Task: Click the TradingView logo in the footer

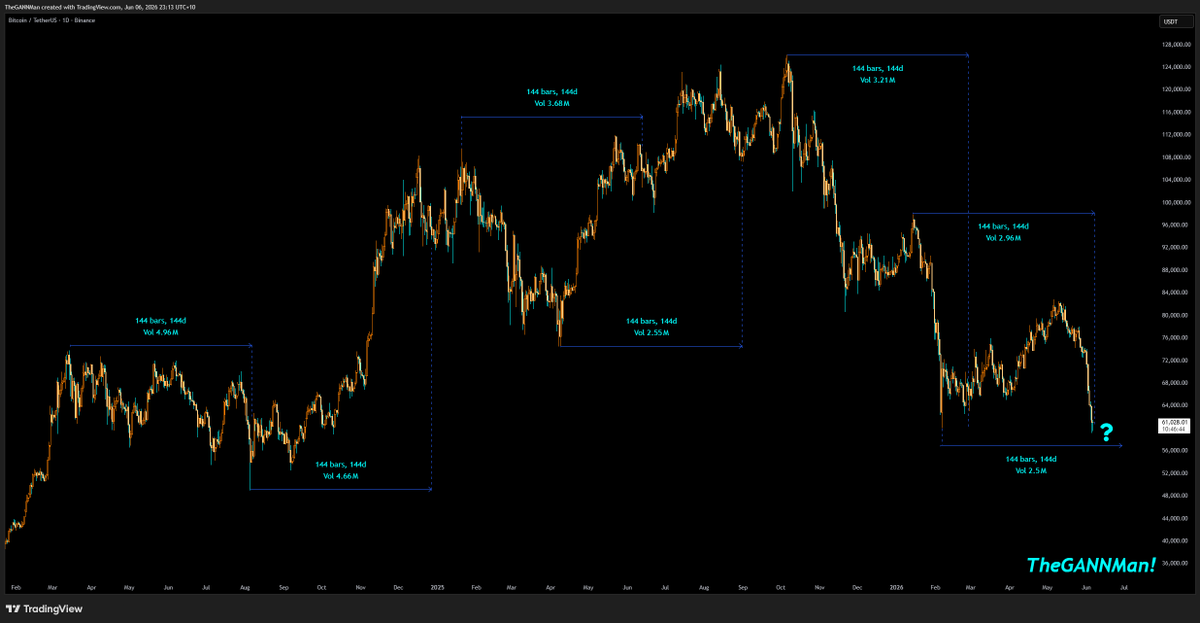Action: (x=45, y=609)
